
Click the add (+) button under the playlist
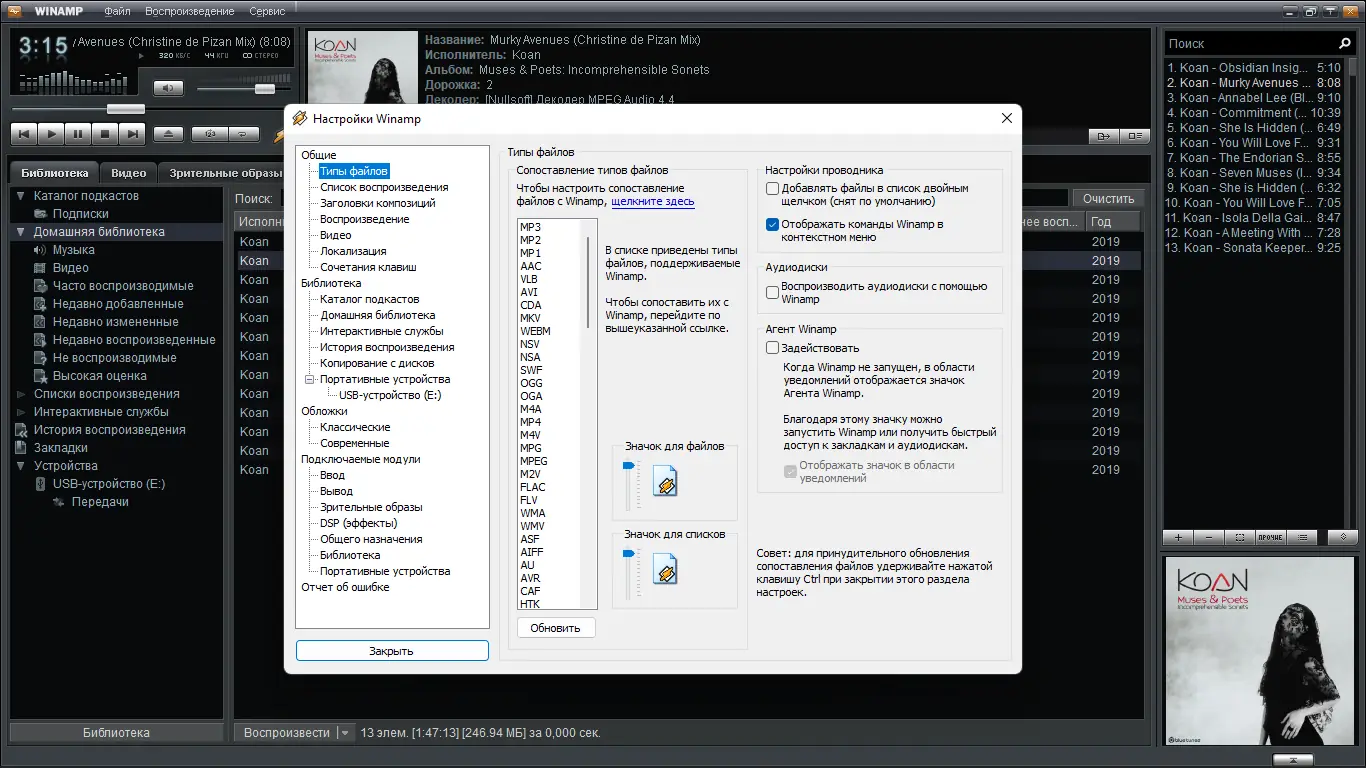coord(1178,537)
